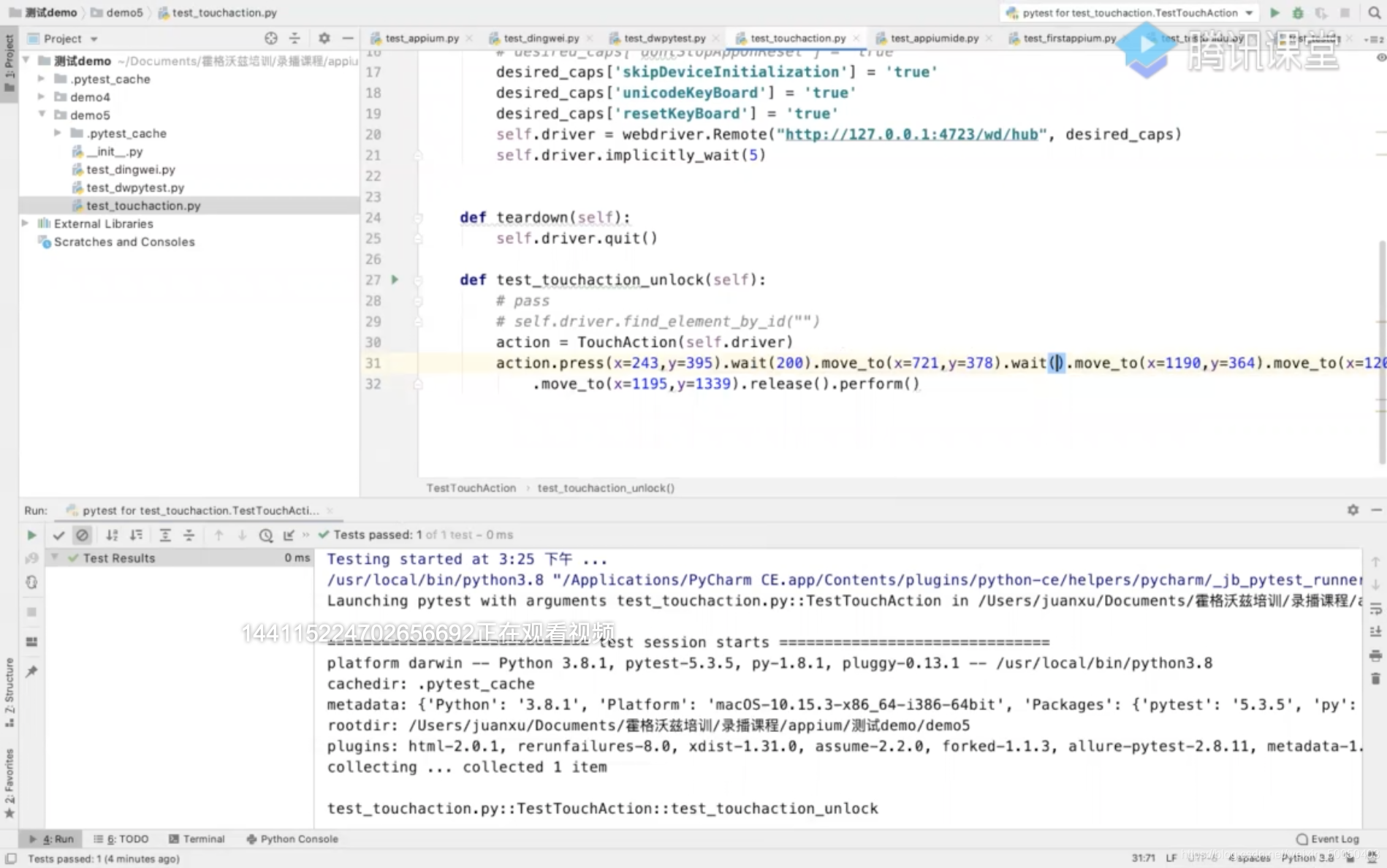Toggle soft-wrap in console
1387x868 pixels.
[1375, 608]
